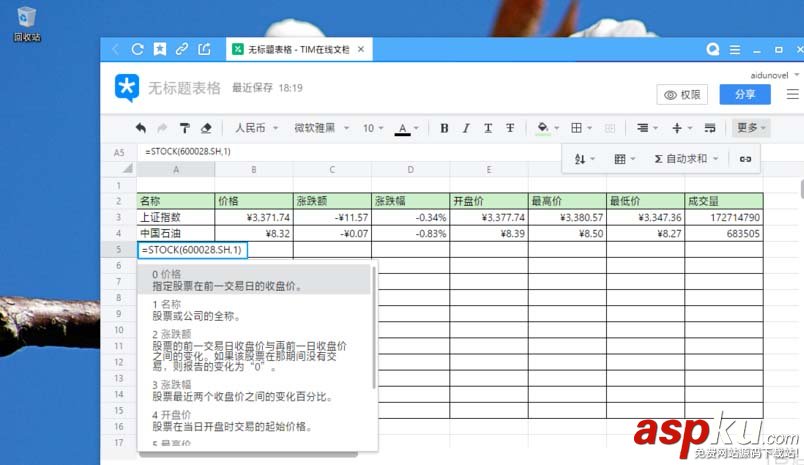Screen dimensions: 804x465
Task: Click the cell with ¥3,371.74
Action: point(254,217)
